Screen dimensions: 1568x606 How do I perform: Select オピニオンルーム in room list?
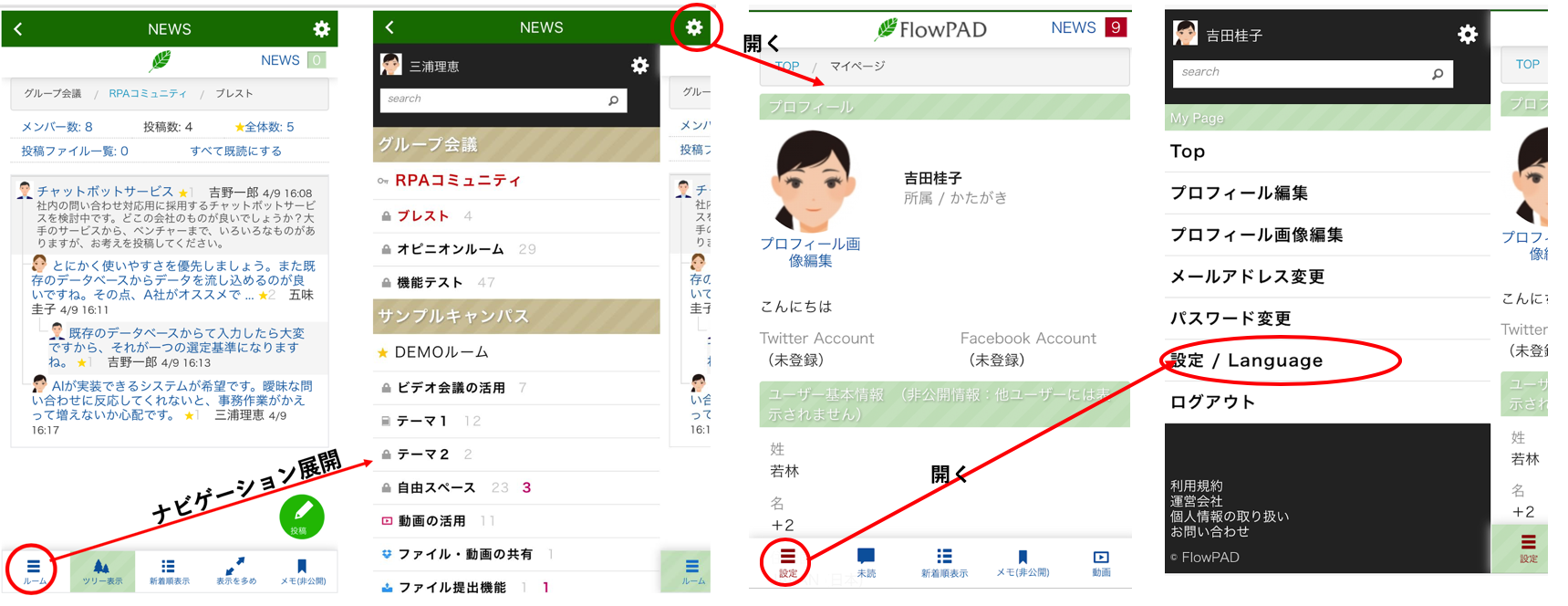point(450,249)
